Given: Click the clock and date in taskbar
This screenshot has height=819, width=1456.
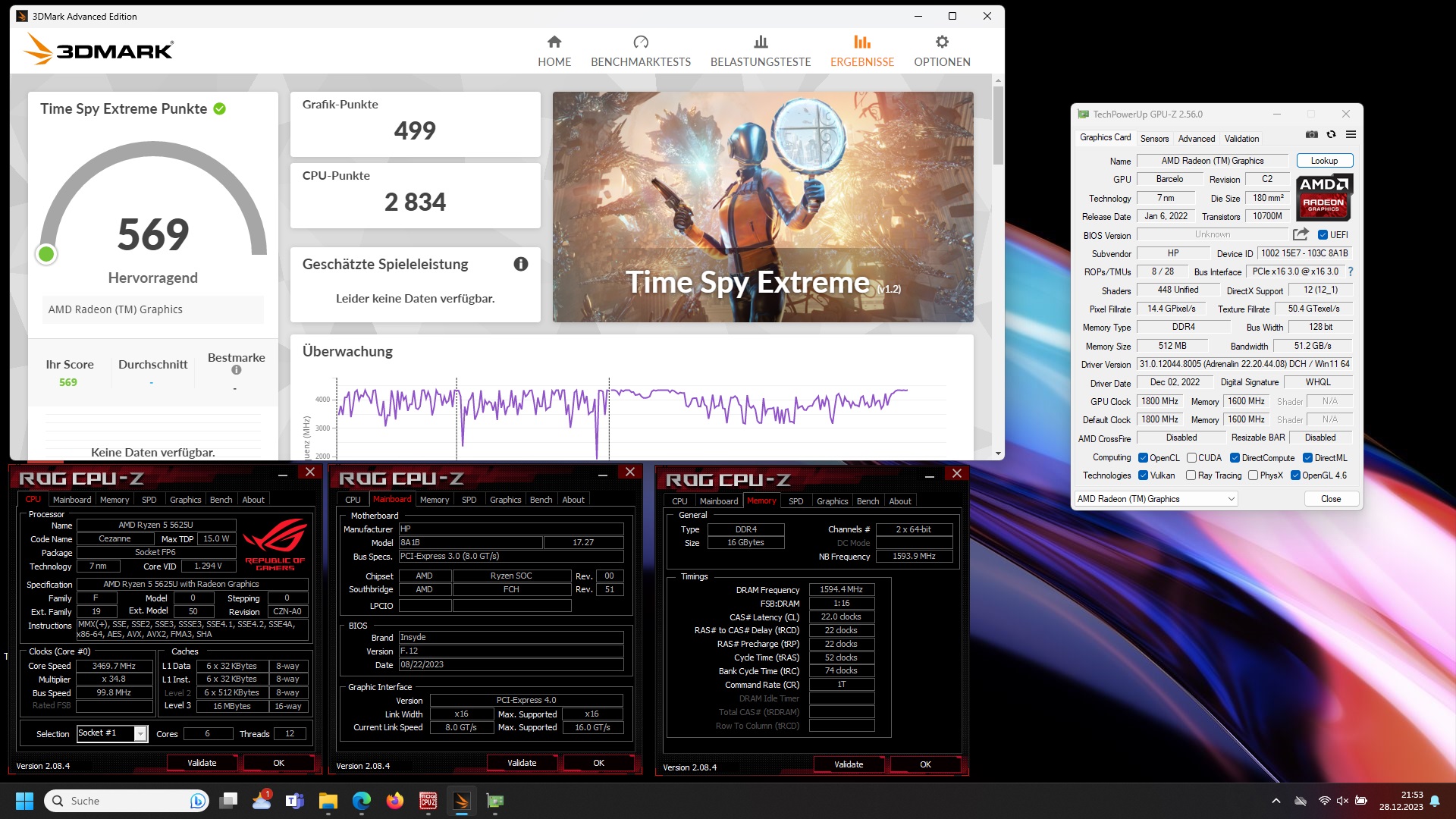Looking at the screenshot, I should click(1401, 801).
